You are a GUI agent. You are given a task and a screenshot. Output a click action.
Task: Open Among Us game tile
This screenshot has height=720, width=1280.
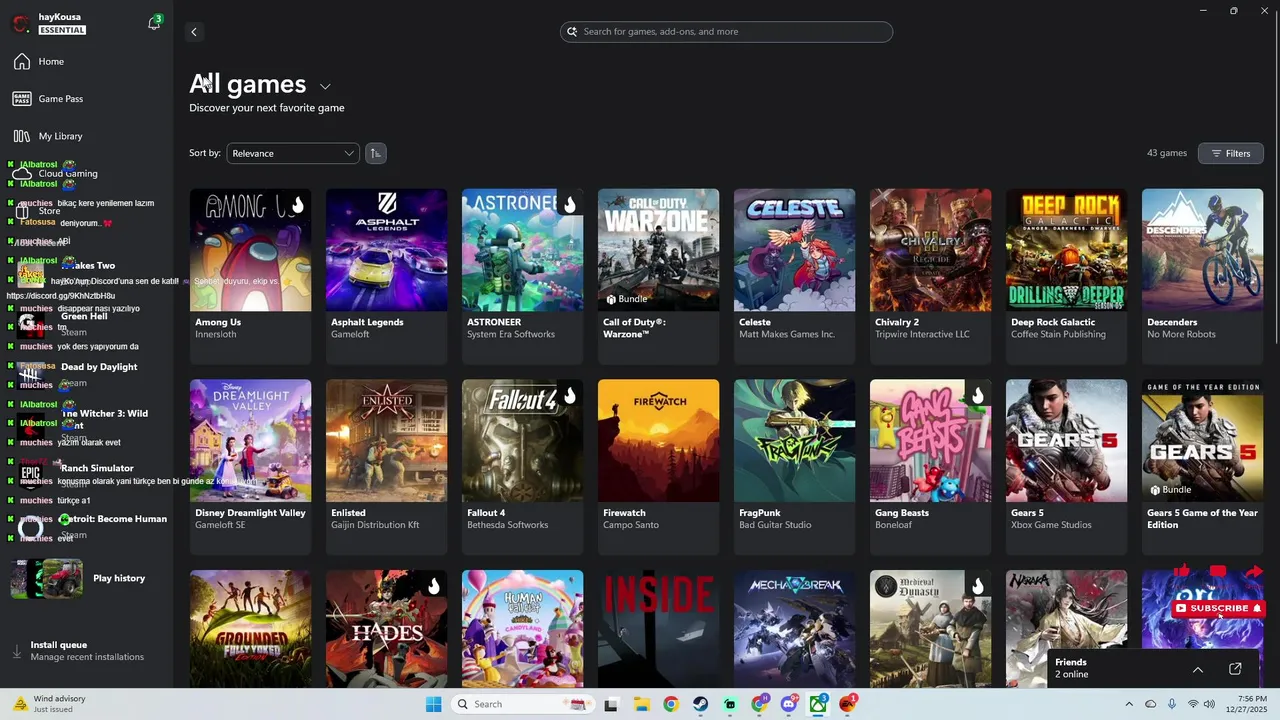tap(250, 275)
